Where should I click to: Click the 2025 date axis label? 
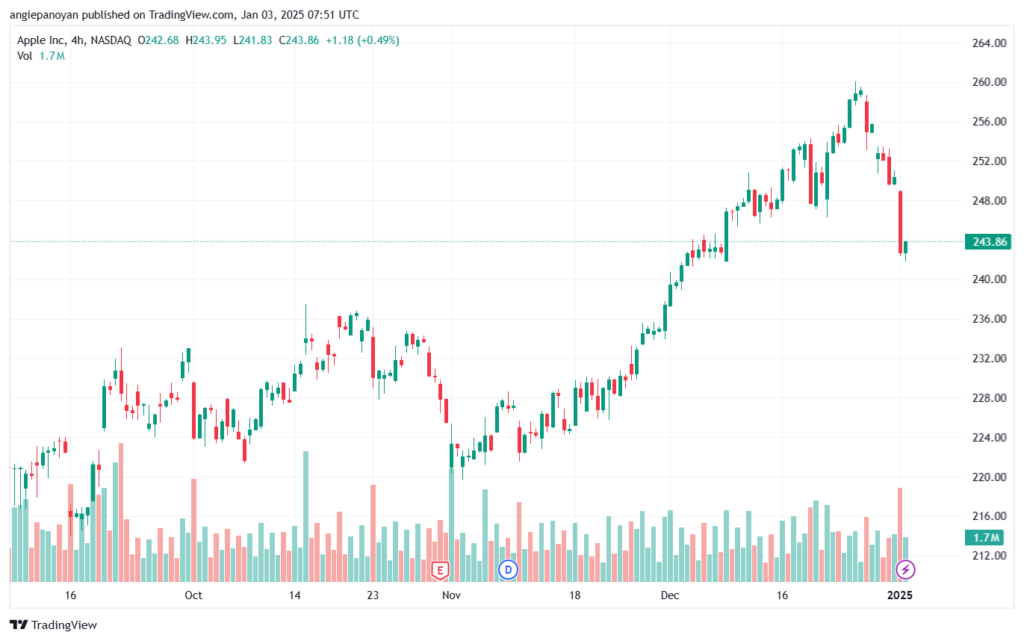tap(900, 595)
